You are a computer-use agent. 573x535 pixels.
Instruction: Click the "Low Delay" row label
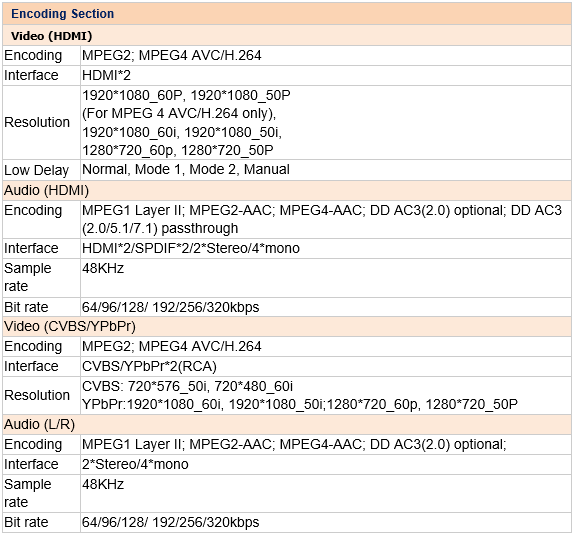pyautogui.click(x=36, y=170)
